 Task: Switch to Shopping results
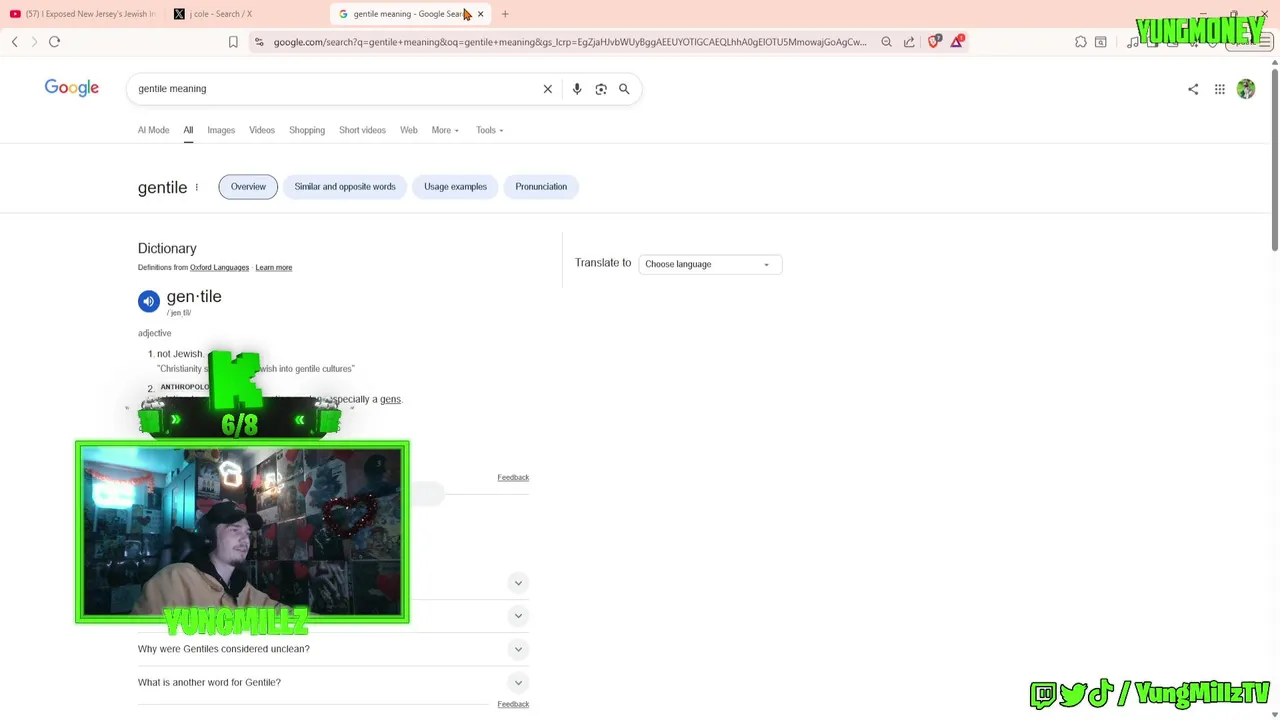point(307,130)
